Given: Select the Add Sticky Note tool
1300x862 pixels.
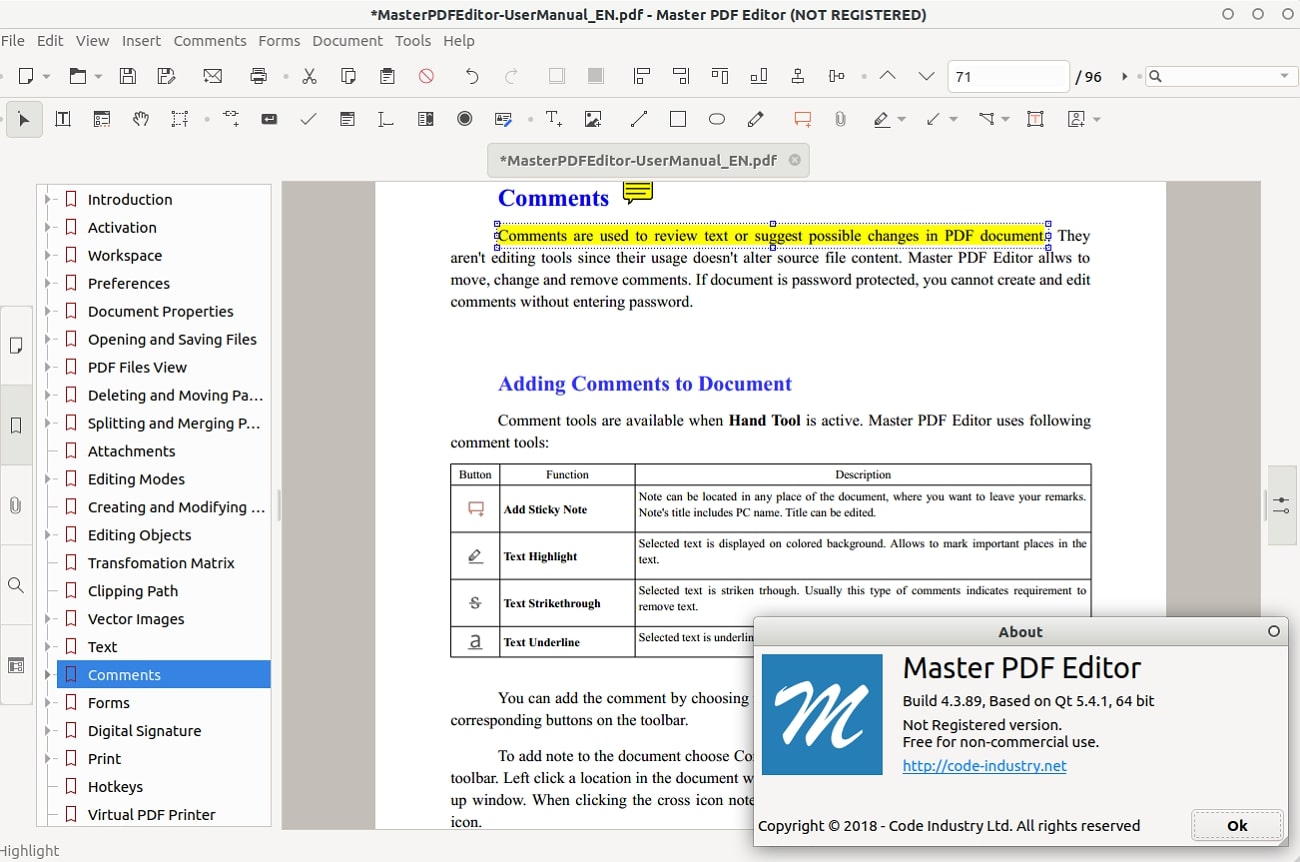Looking at the screenshot, I should coord(802,119).
